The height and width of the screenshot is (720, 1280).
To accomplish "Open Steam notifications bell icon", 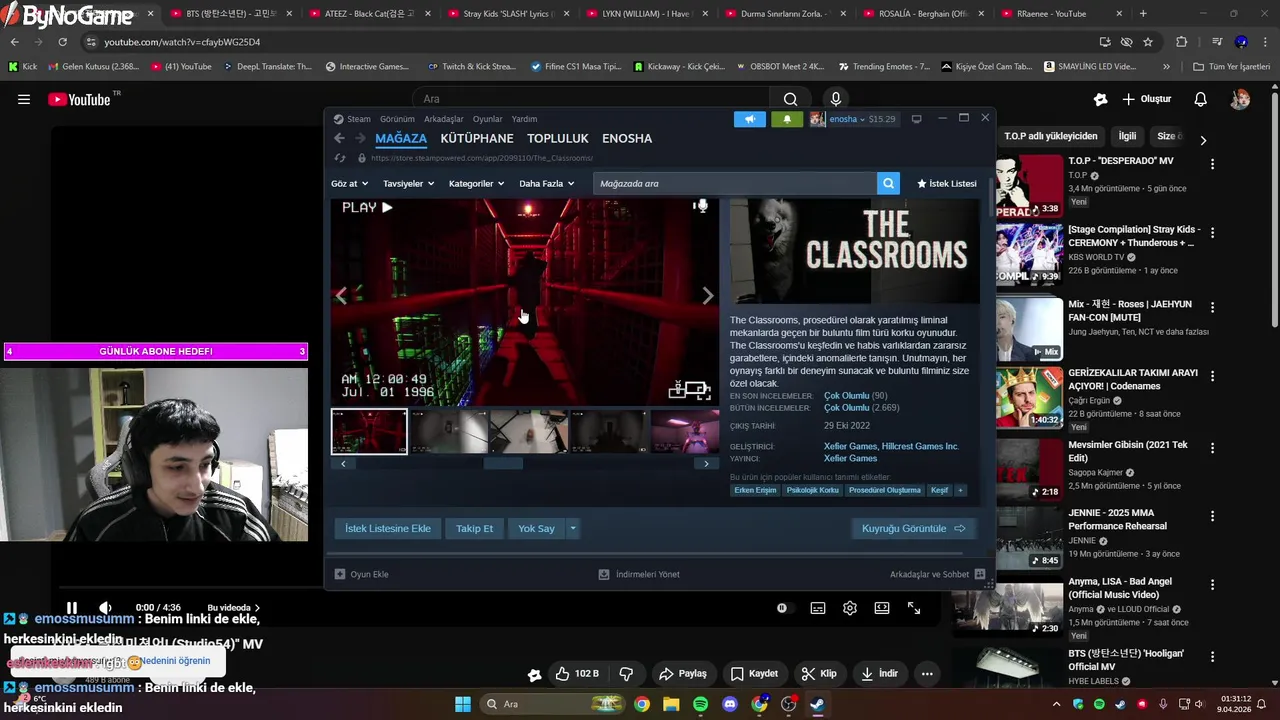I will click(787, 119).
